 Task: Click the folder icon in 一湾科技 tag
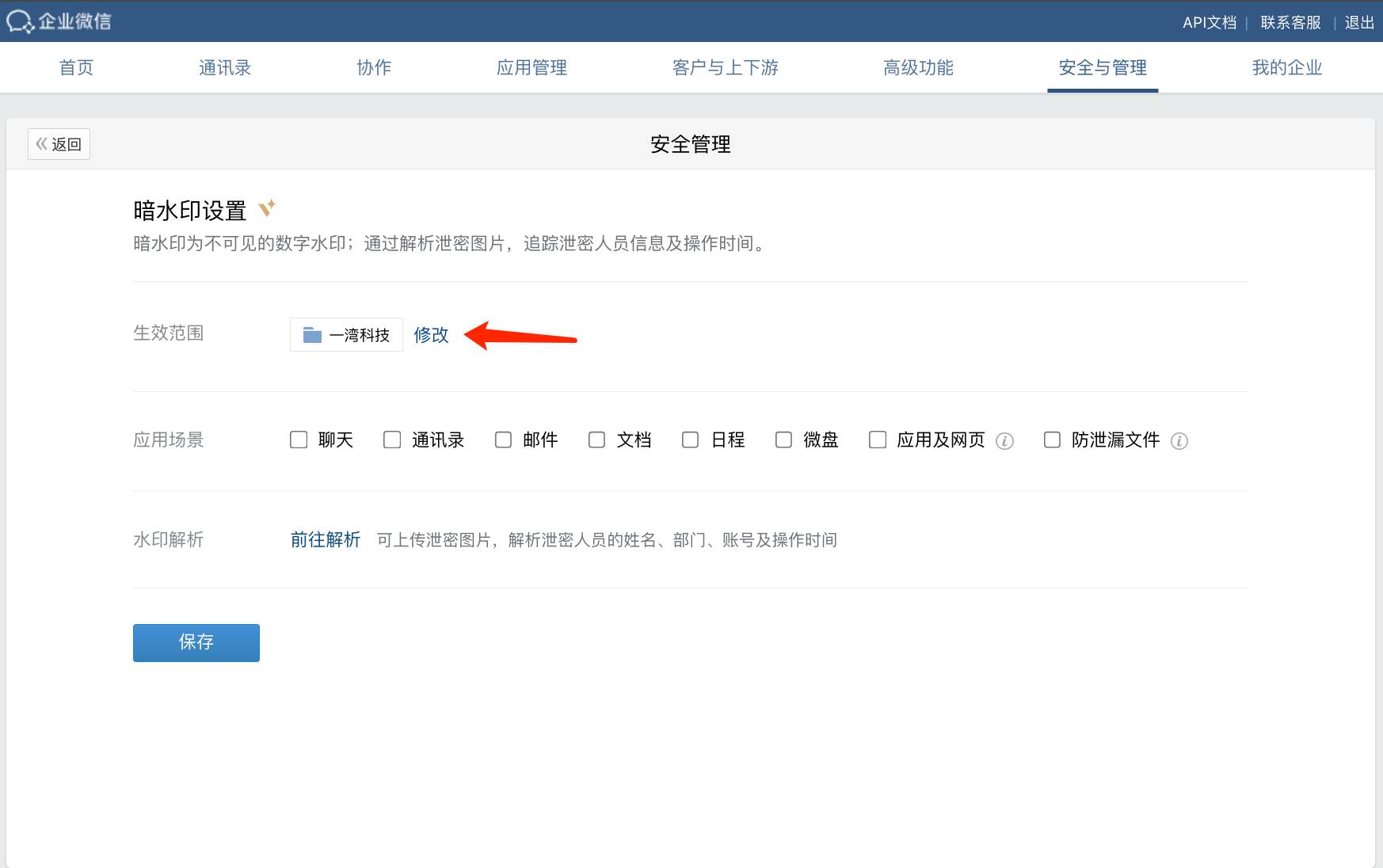click(x=312, y=335)
